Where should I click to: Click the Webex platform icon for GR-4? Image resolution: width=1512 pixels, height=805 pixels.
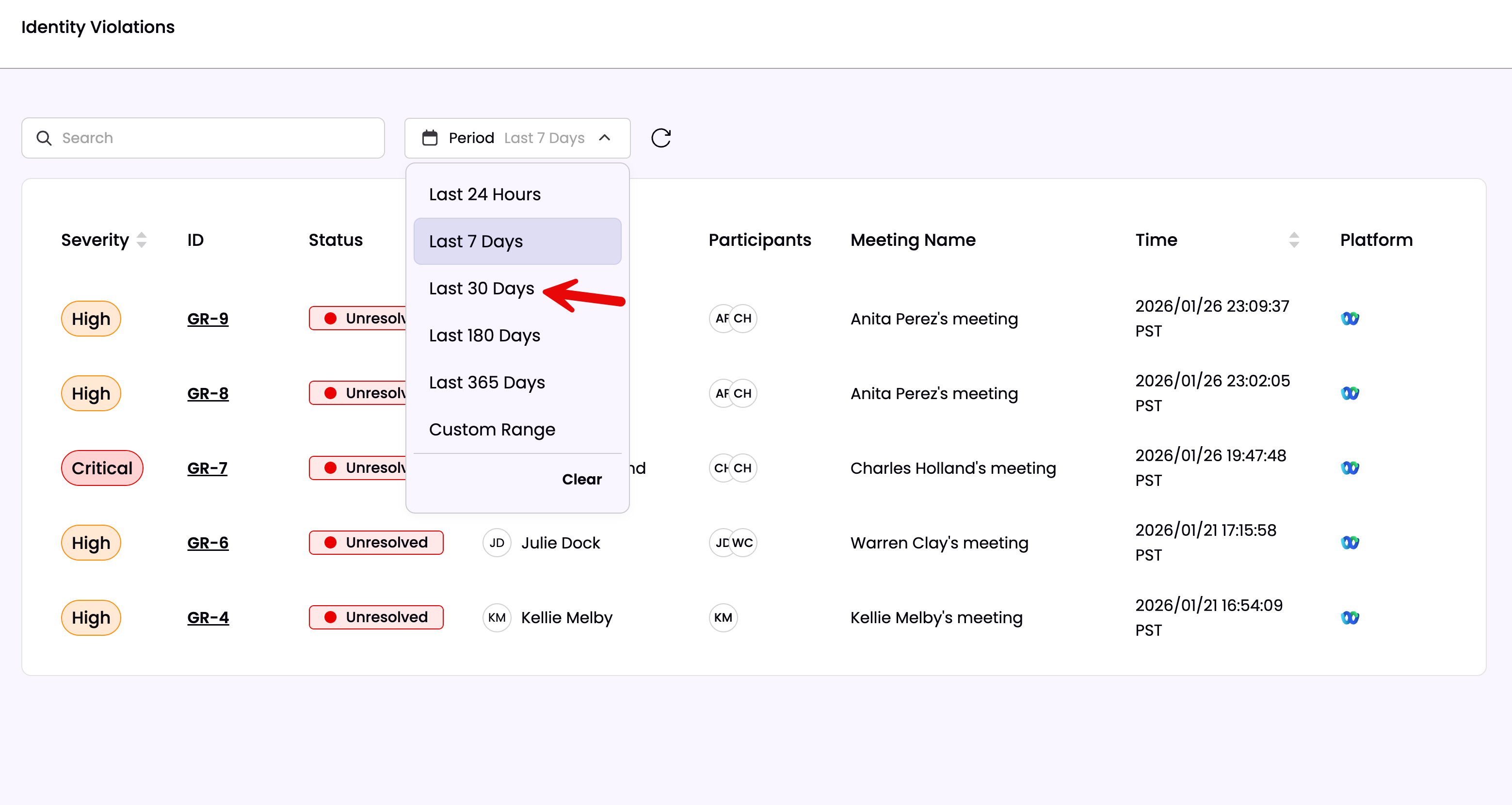point(1350,618)
